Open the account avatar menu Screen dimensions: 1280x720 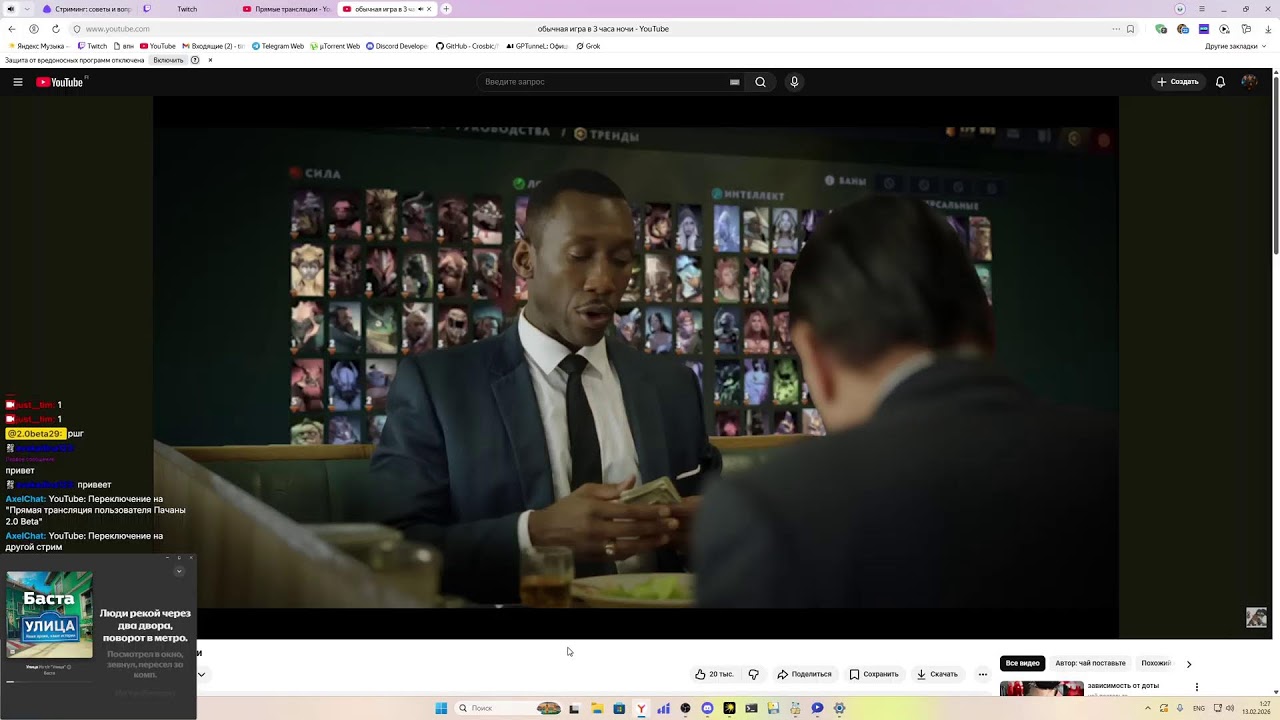tap(1249, 82)
